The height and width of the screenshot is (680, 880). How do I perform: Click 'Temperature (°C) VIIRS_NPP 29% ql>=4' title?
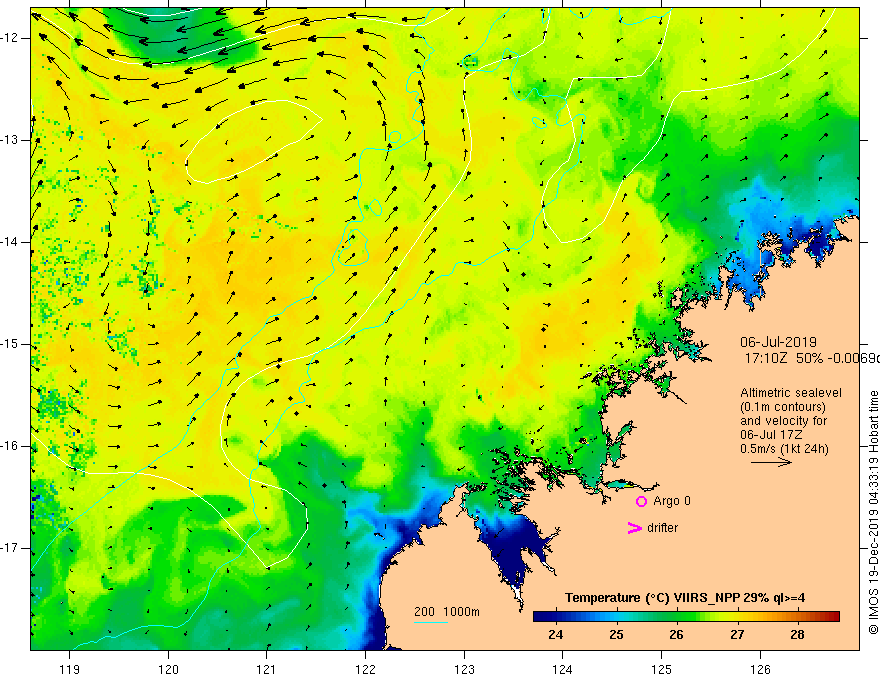[x=685, y=598]
